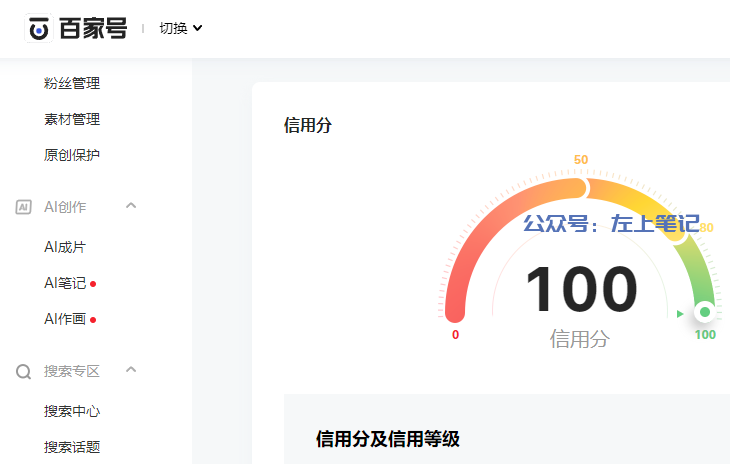Click the 信用分 label under score
The height and width of the screenshot is (464, 730).
click(580, 339)
